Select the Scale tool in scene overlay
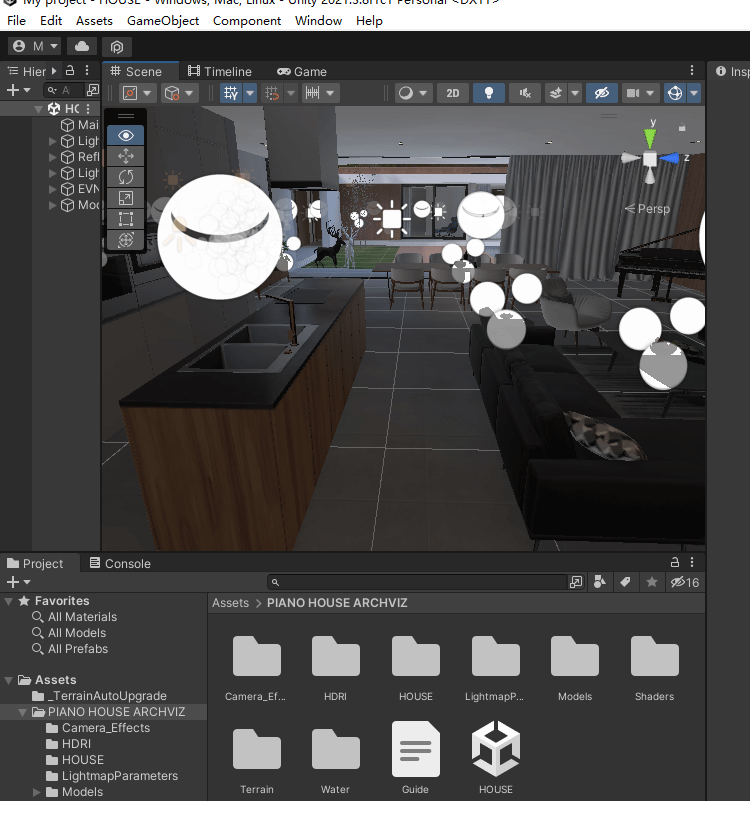Viewport: 750px width, 816px height. [126, 198]
